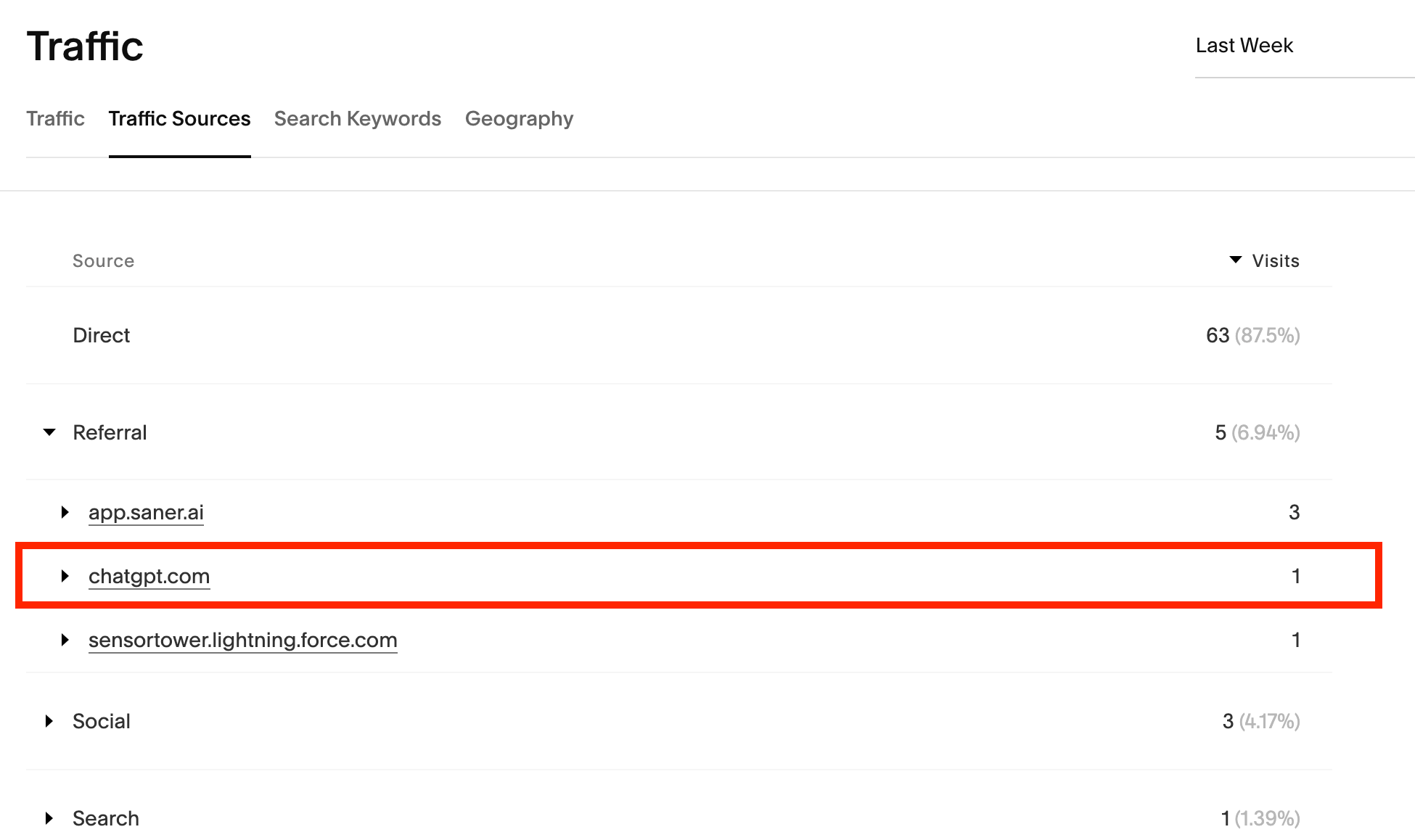Collapse the Referral source group

49,432
